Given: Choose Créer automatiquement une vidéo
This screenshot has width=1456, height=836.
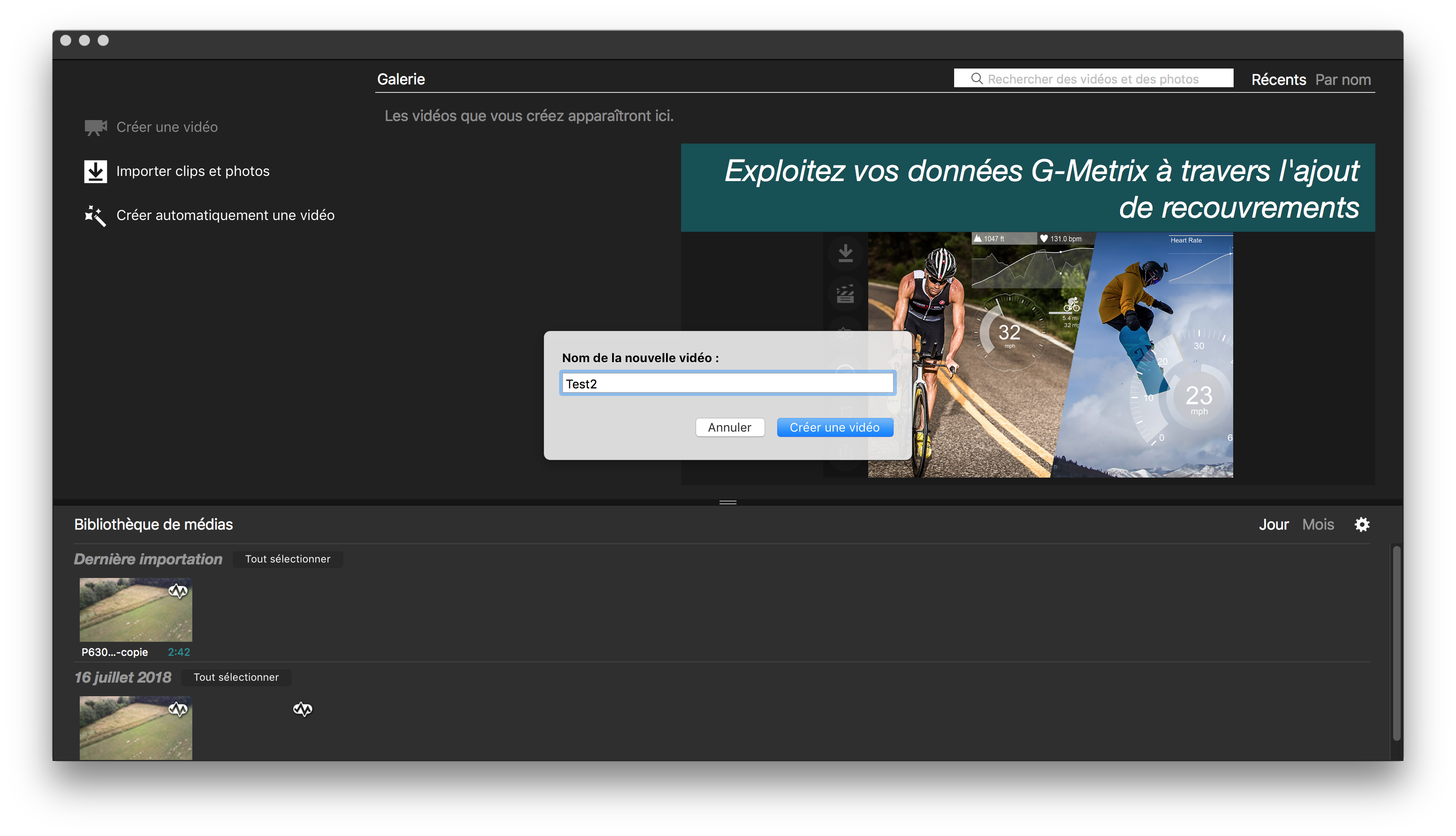Looking at the screenshot, I should click(210, 215).
